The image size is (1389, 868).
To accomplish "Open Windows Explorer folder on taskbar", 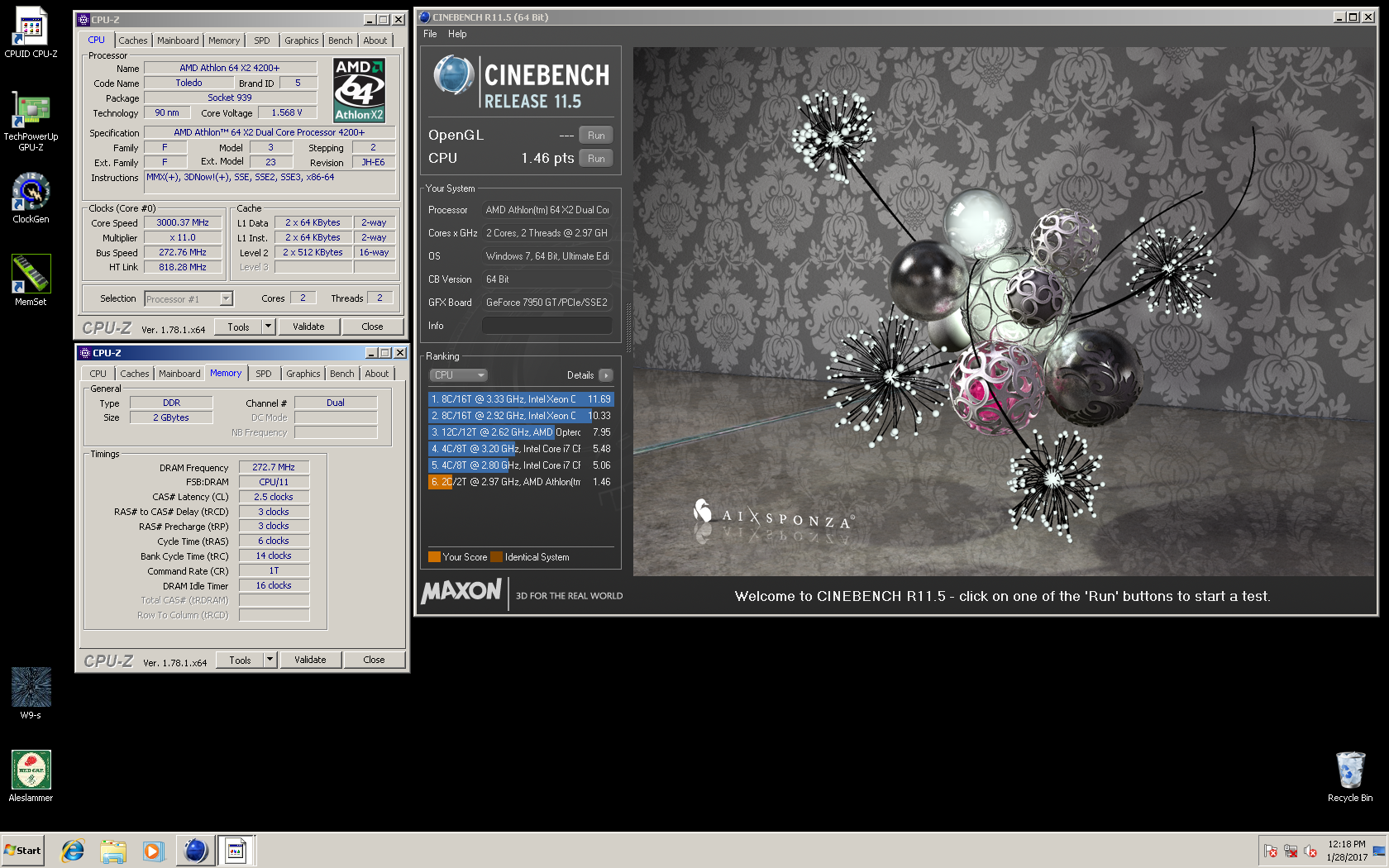I will (113, 851).
